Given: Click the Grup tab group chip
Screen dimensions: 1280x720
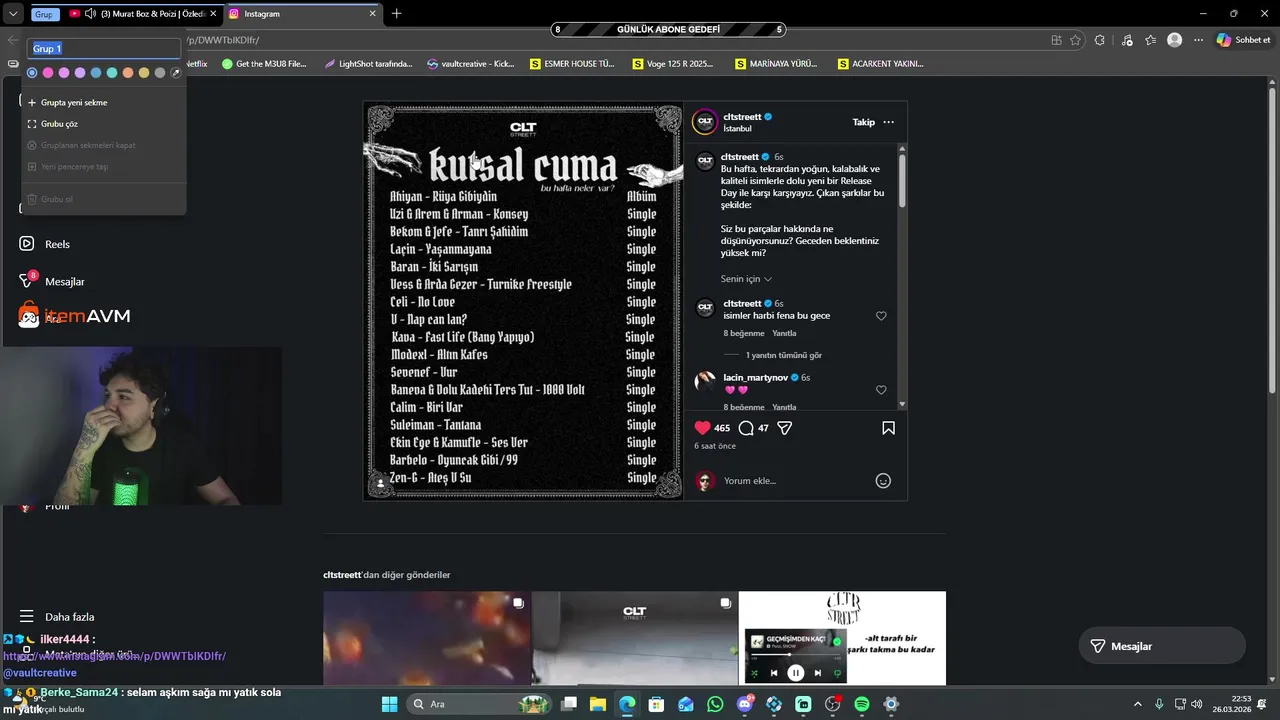Looking at the screenshot, I should 43,14.
